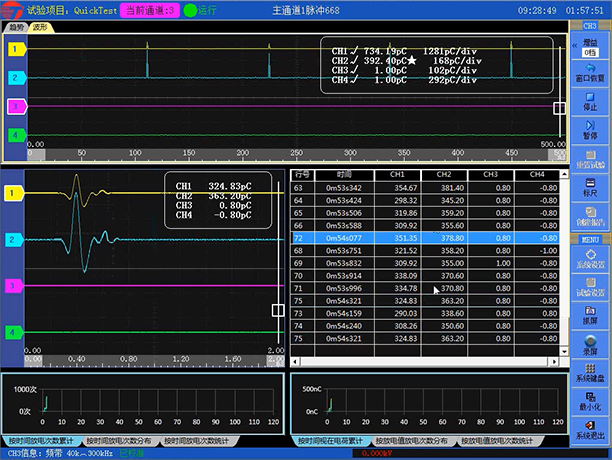Activate the 标尺 ruler tool

point(590,185)
